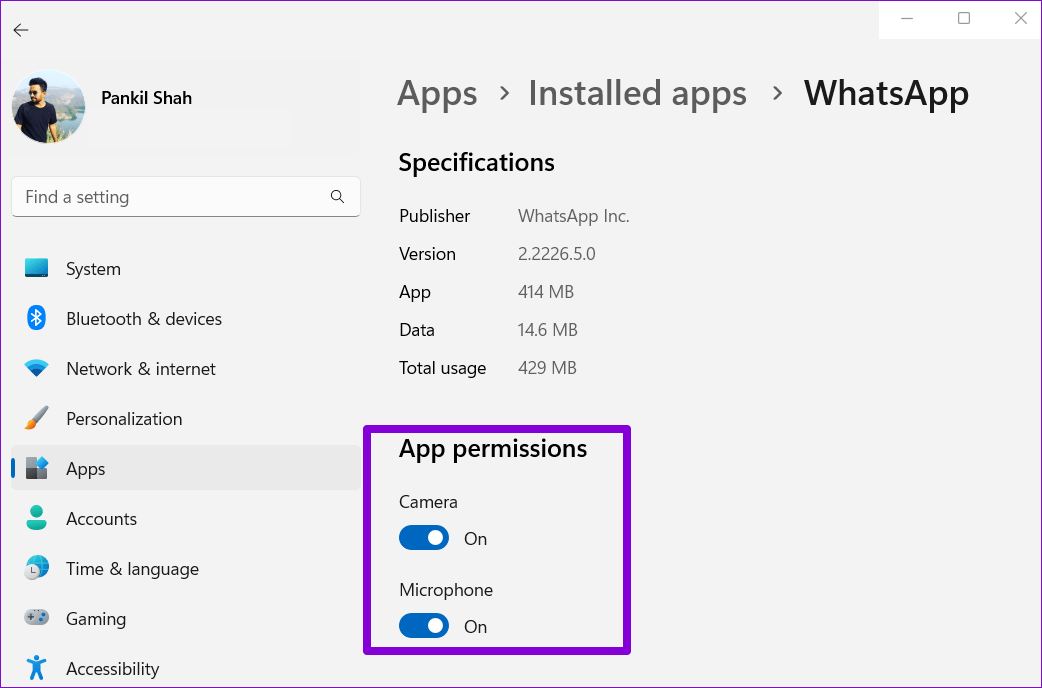Click the Time & language clock icon
The width and height of the screenshot is (1042, 688).
tap(36, 568)
